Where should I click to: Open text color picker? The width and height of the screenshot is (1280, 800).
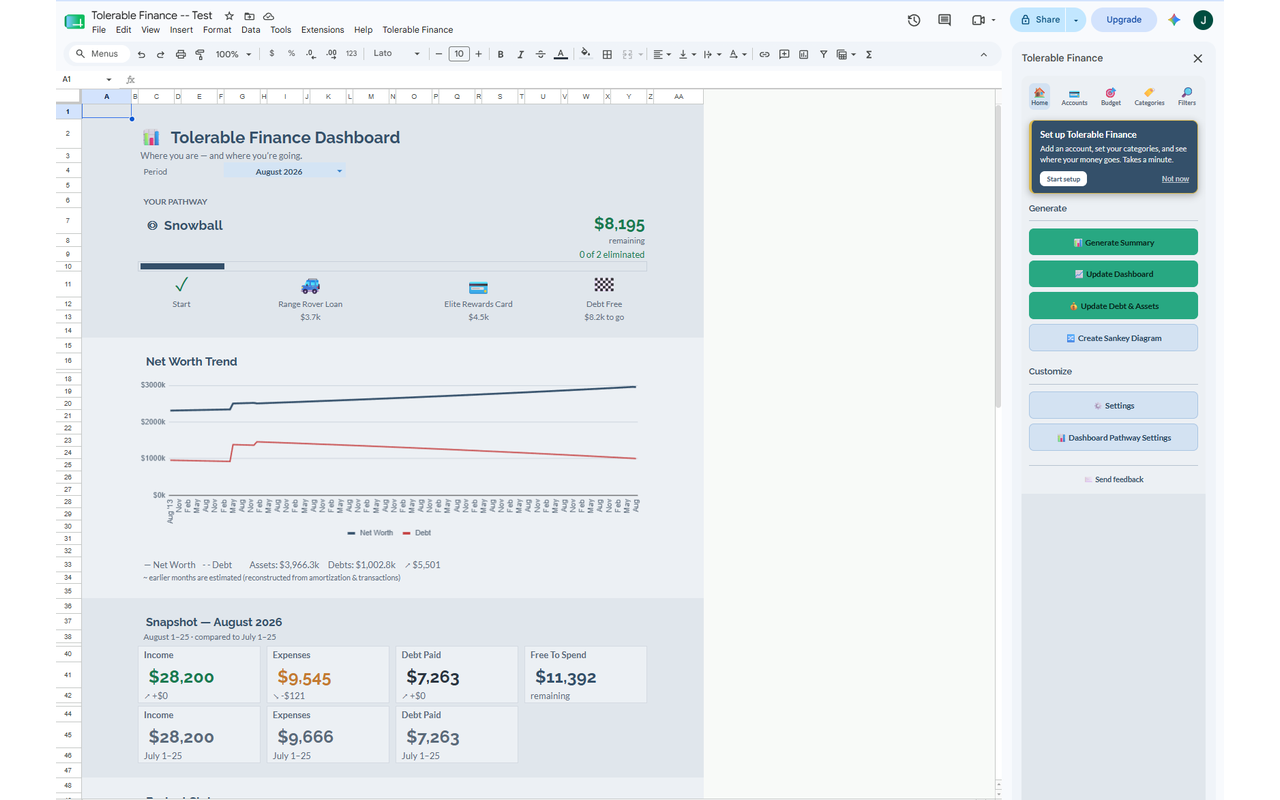560,54
